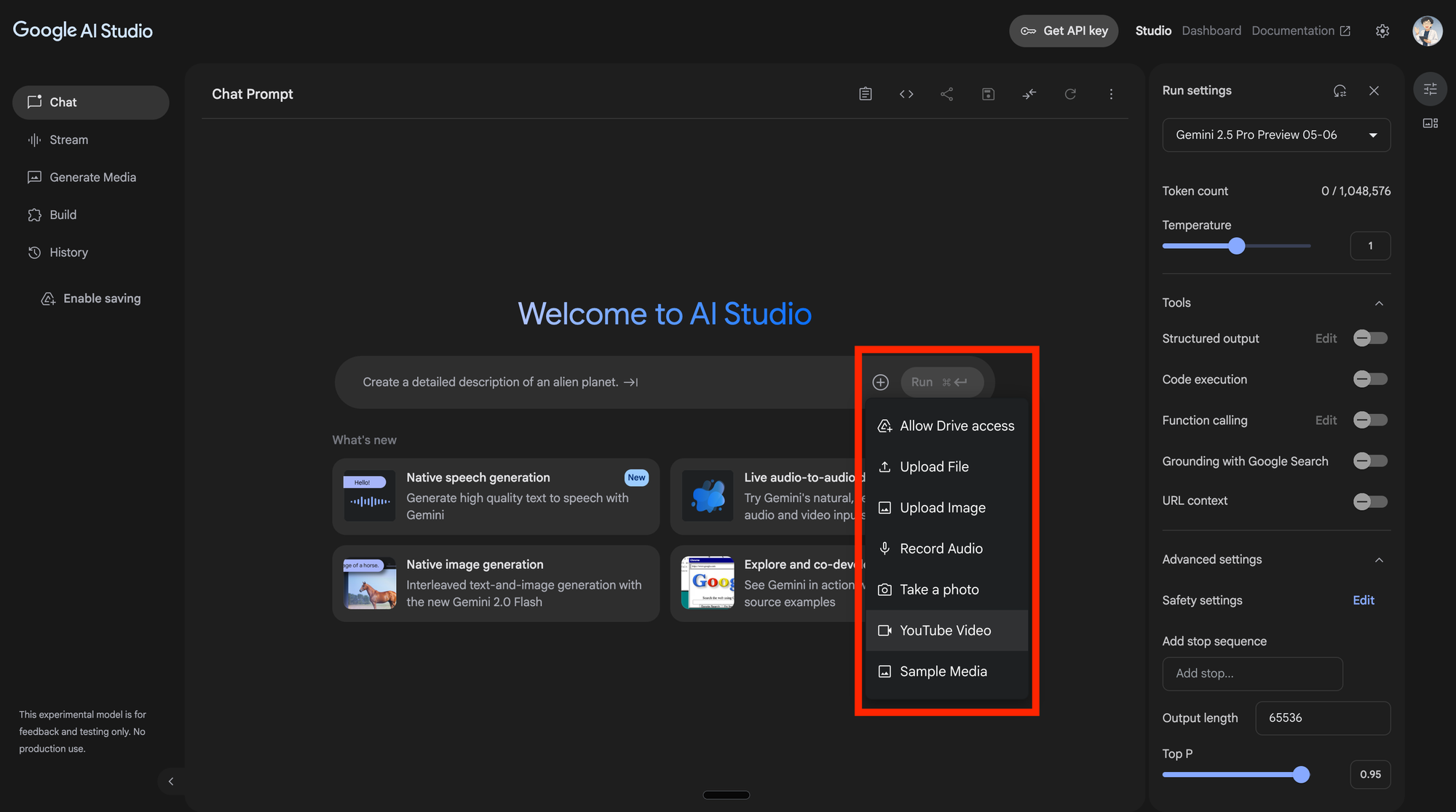Select Allow Drive access menu item

946,426
